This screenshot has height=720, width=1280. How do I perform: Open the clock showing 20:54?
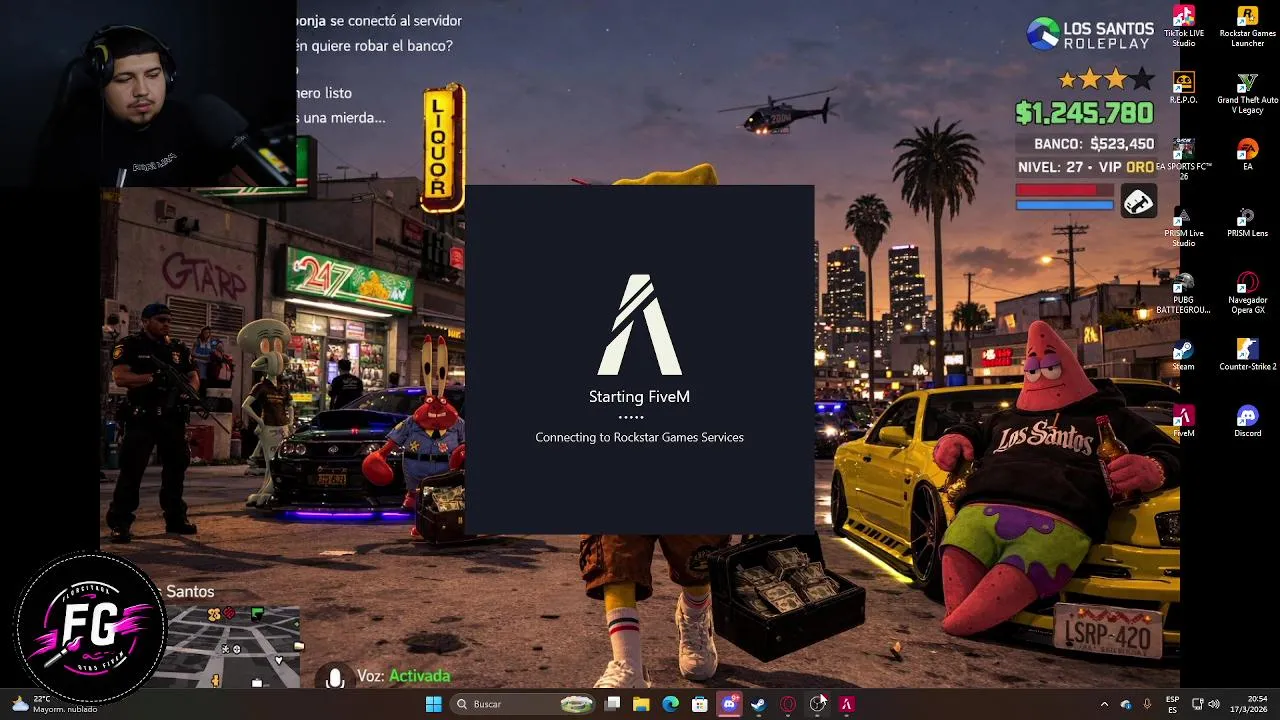point(1251,704)
